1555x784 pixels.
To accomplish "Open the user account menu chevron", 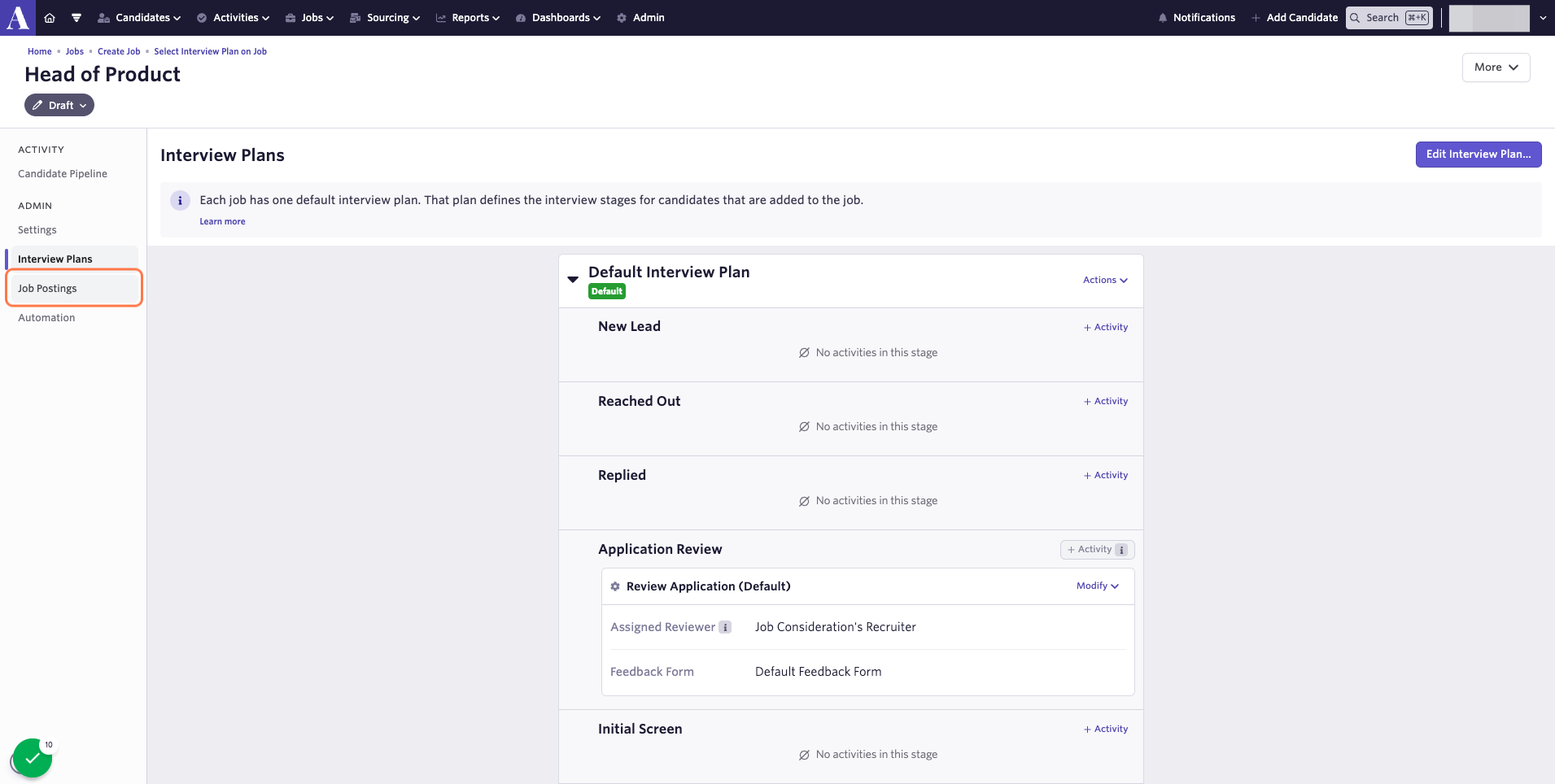I will 1543,18.
